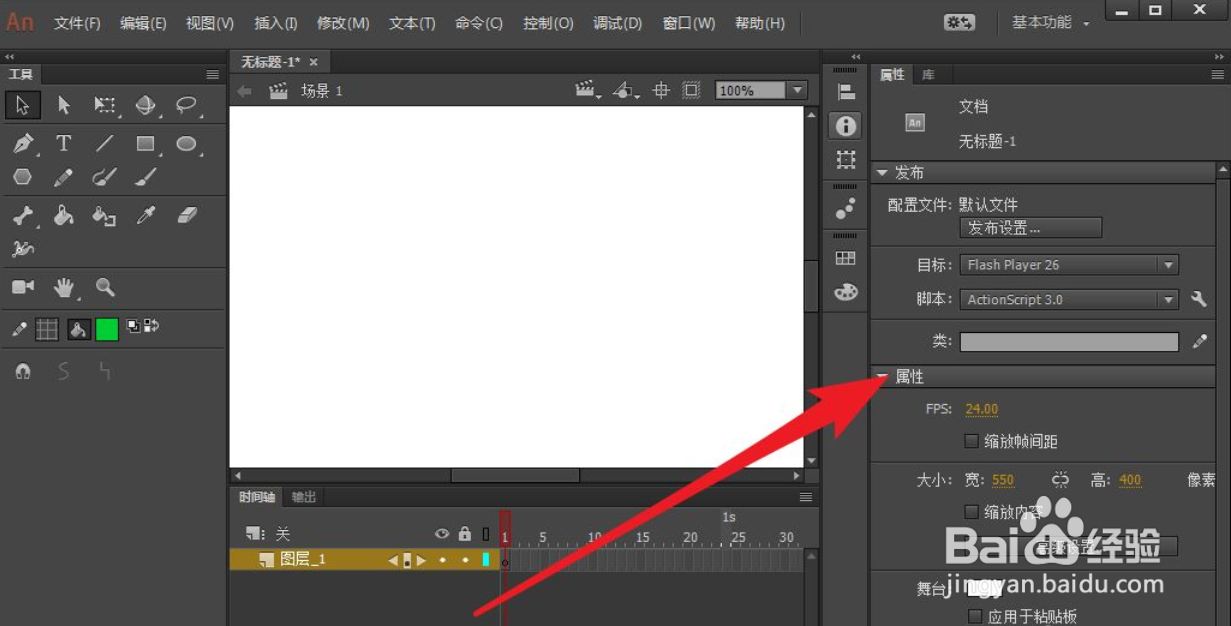Click the green fill color swatch
The height and width of the screenshot is (626, 1231).
click(106, 329)
